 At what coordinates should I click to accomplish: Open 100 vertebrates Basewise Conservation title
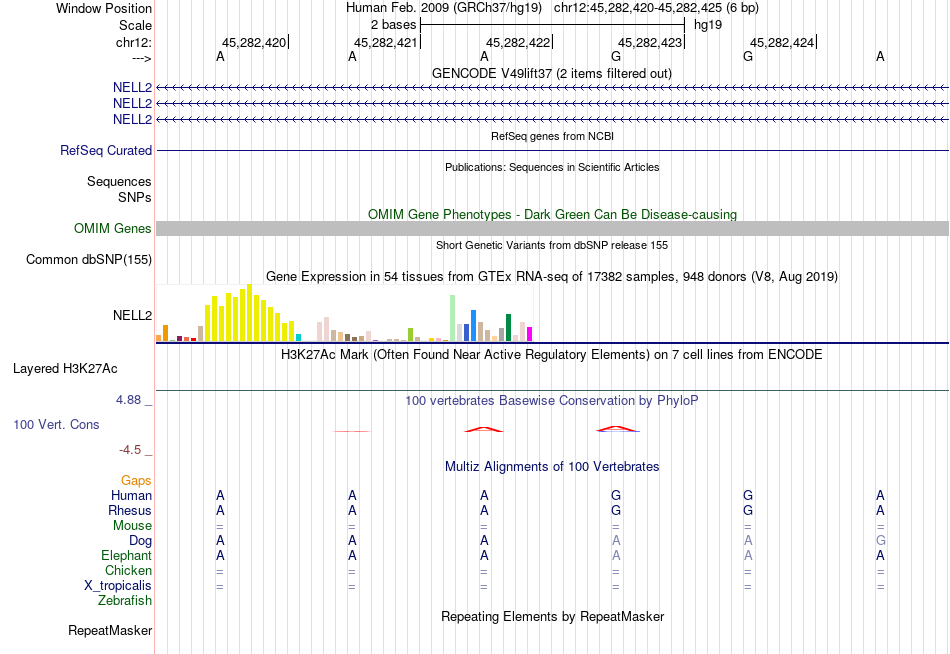coord(552,401)
